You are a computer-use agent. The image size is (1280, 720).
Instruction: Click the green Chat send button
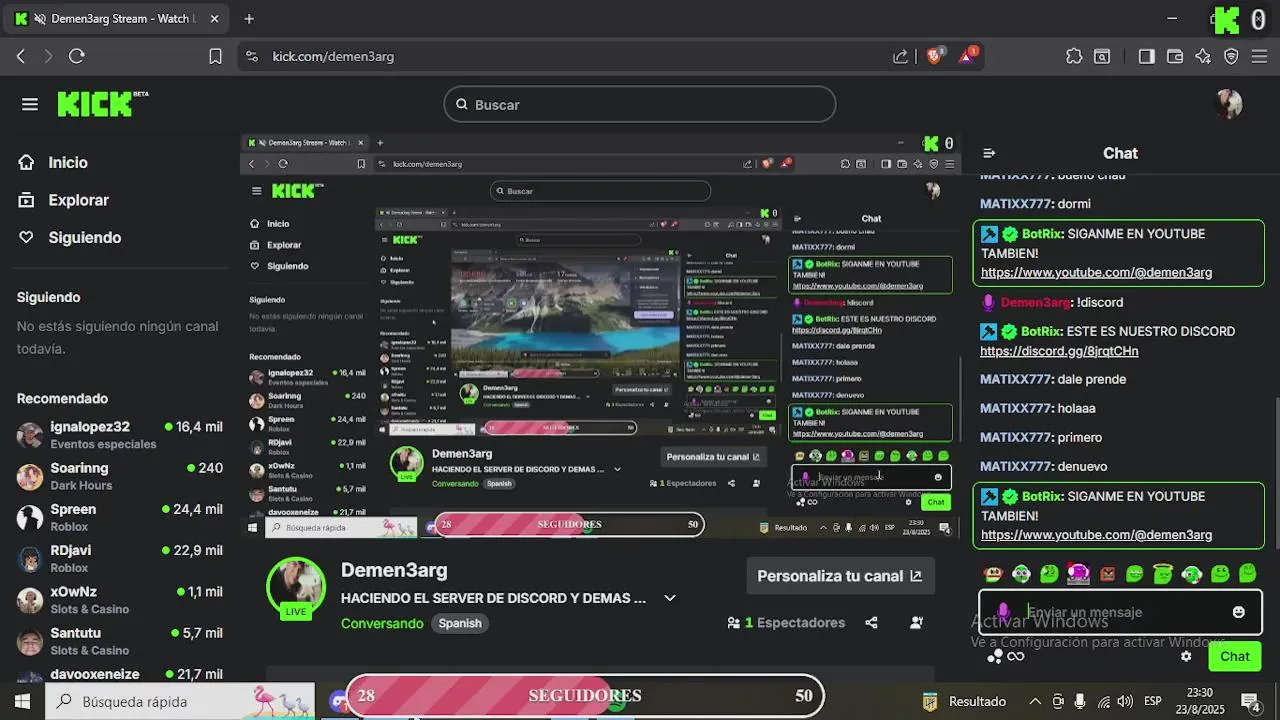(x=1234, y=656)
